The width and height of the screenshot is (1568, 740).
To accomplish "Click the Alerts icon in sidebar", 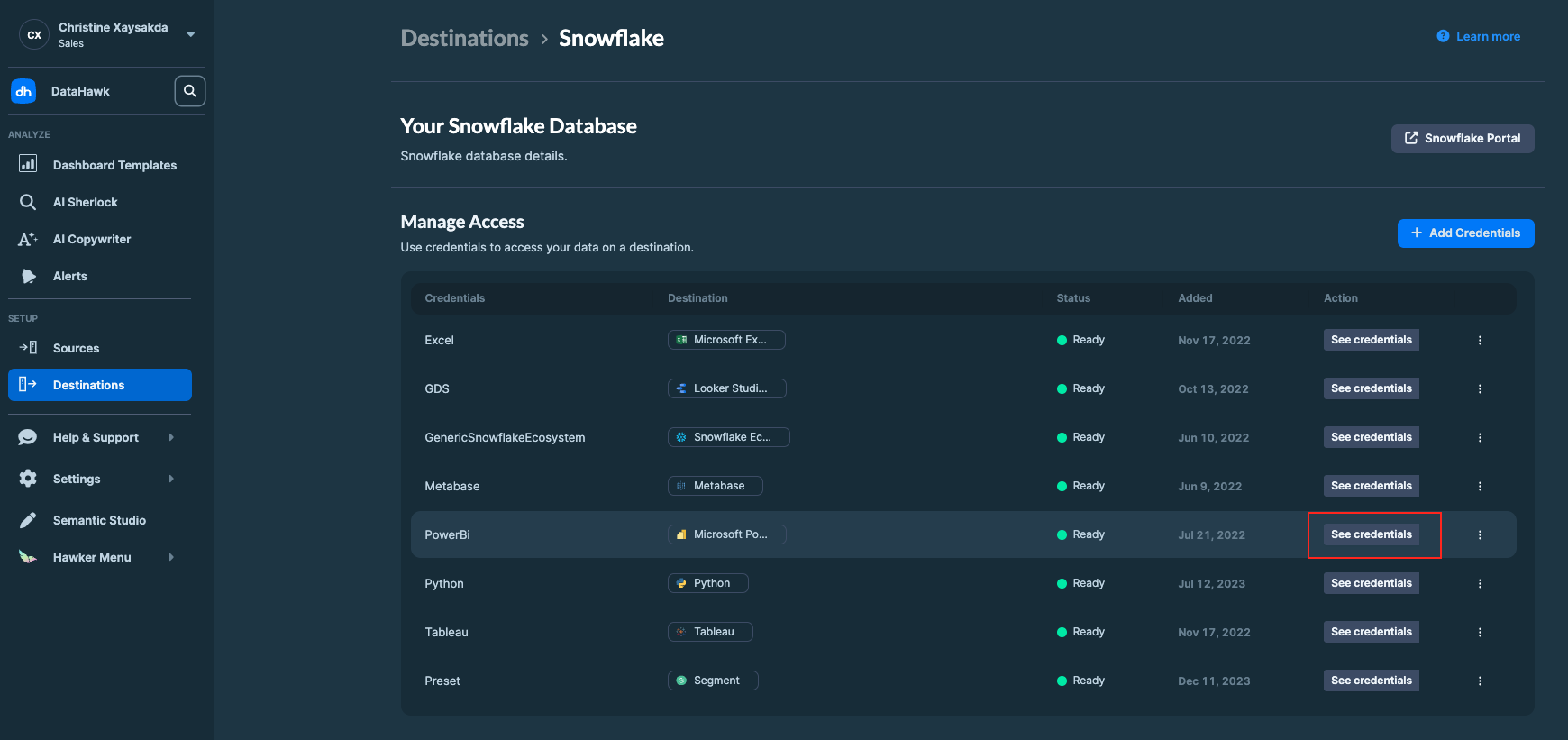I will click(x=29, y=276).
